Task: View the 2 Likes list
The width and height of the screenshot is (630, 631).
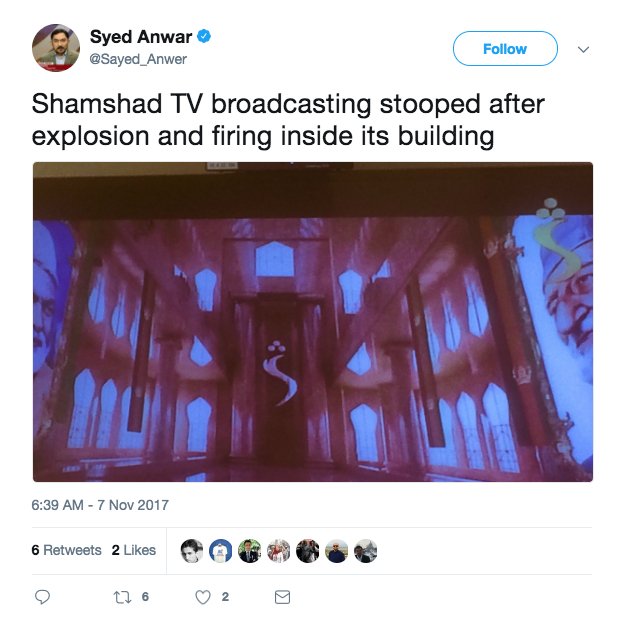Action: pyautogui.click(x=134, y=550)
